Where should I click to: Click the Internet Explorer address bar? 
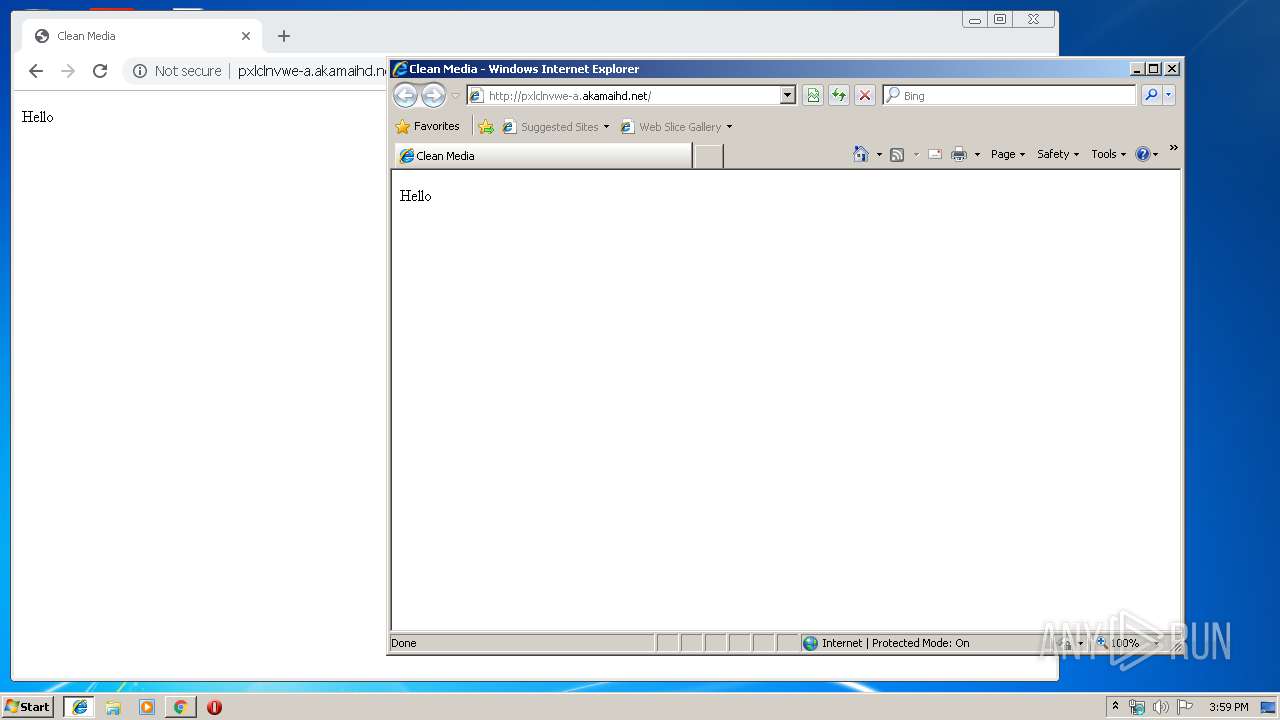624,96
